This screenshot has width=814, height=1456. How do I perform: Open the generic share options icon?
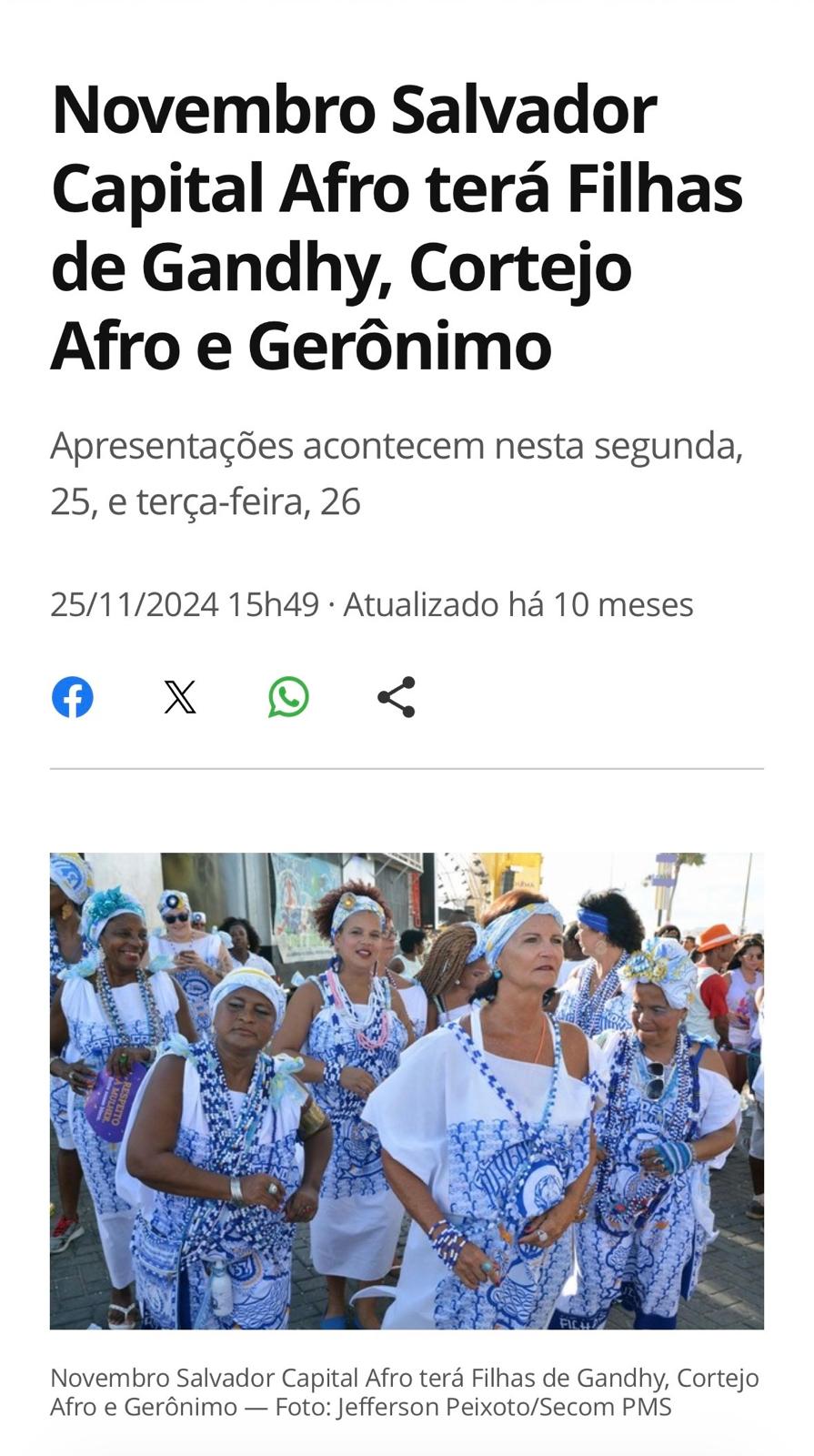click(397, 697)
